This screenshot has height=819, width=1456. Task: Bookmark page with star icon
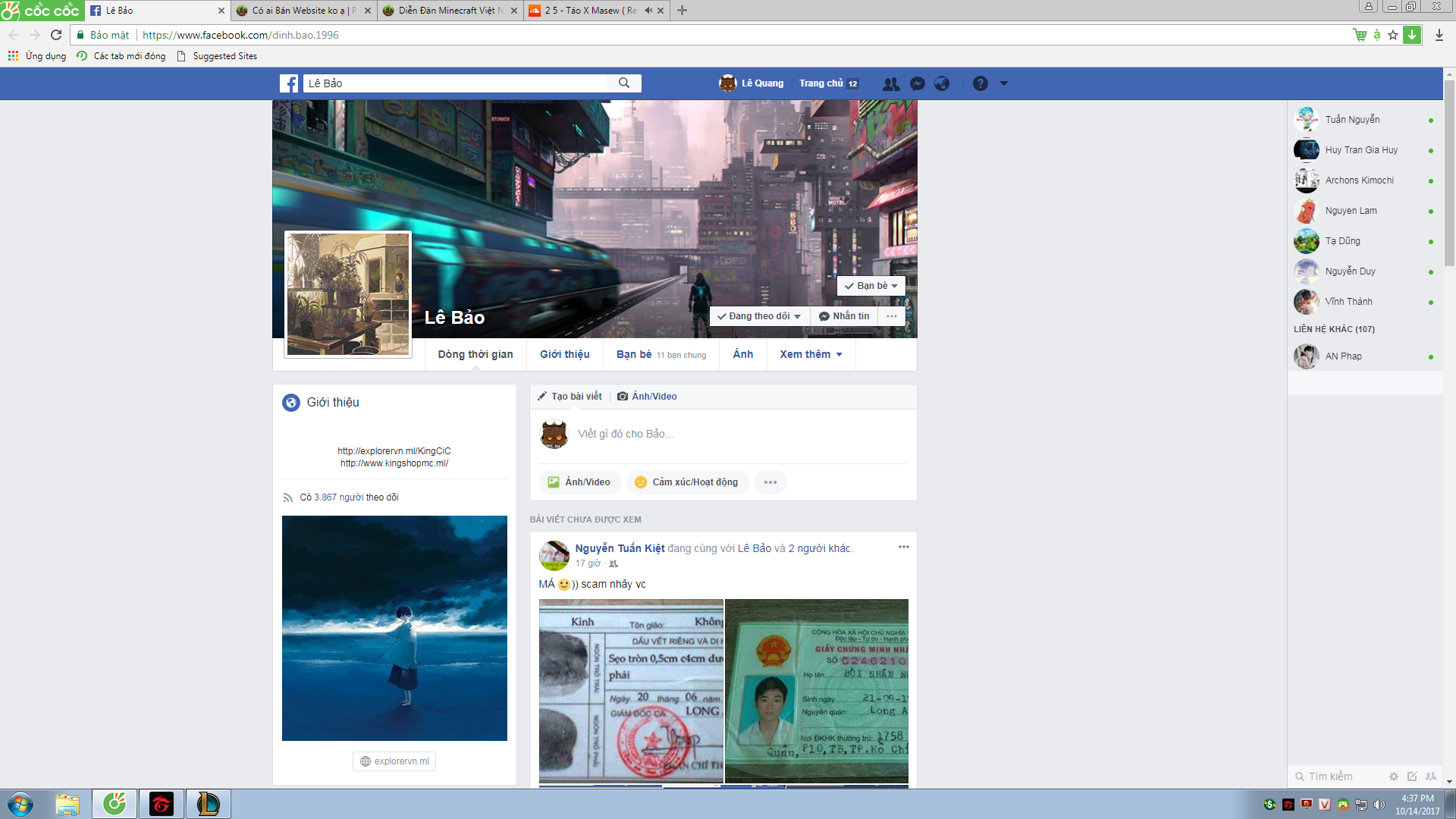pos(1393,35)
